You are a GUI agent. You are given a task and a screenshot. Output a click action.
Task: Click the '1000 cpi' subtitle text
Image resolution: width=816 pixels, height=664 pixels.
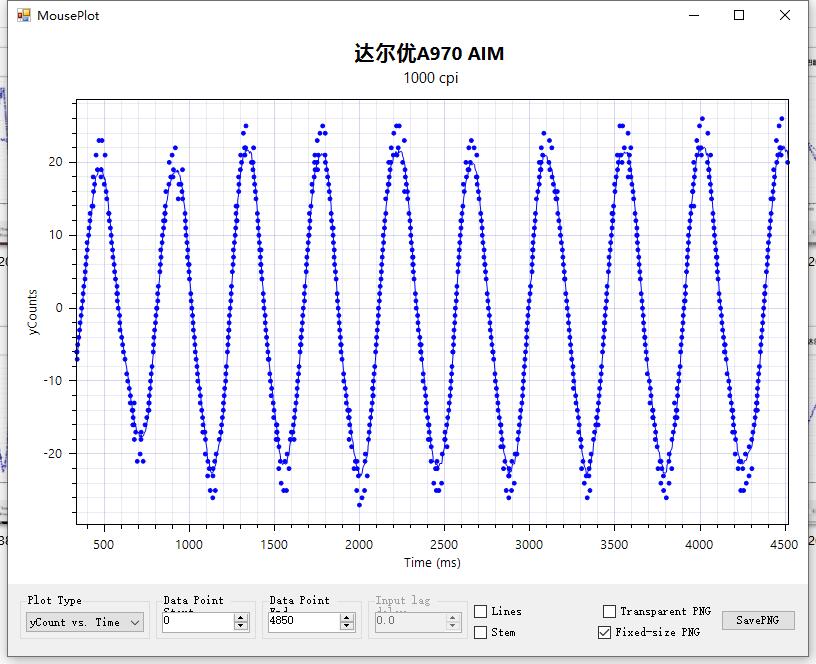coord(431,78)
